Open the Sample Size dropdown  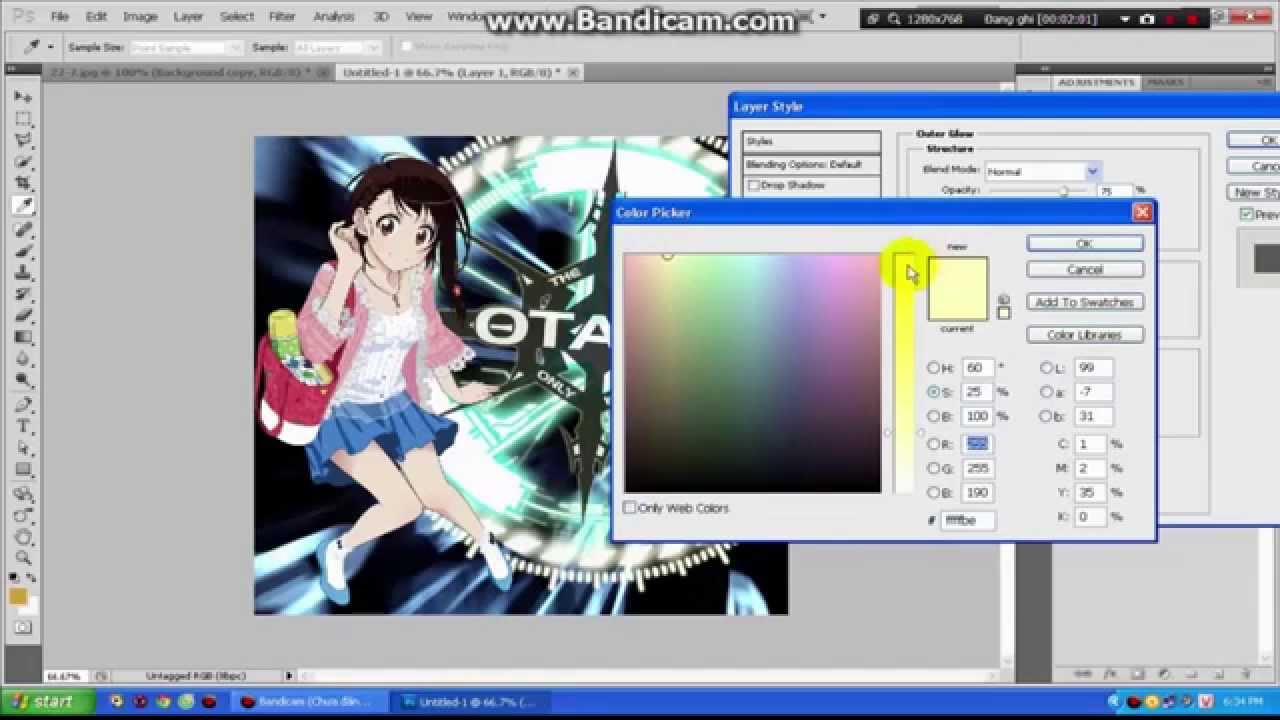(185, 47)
